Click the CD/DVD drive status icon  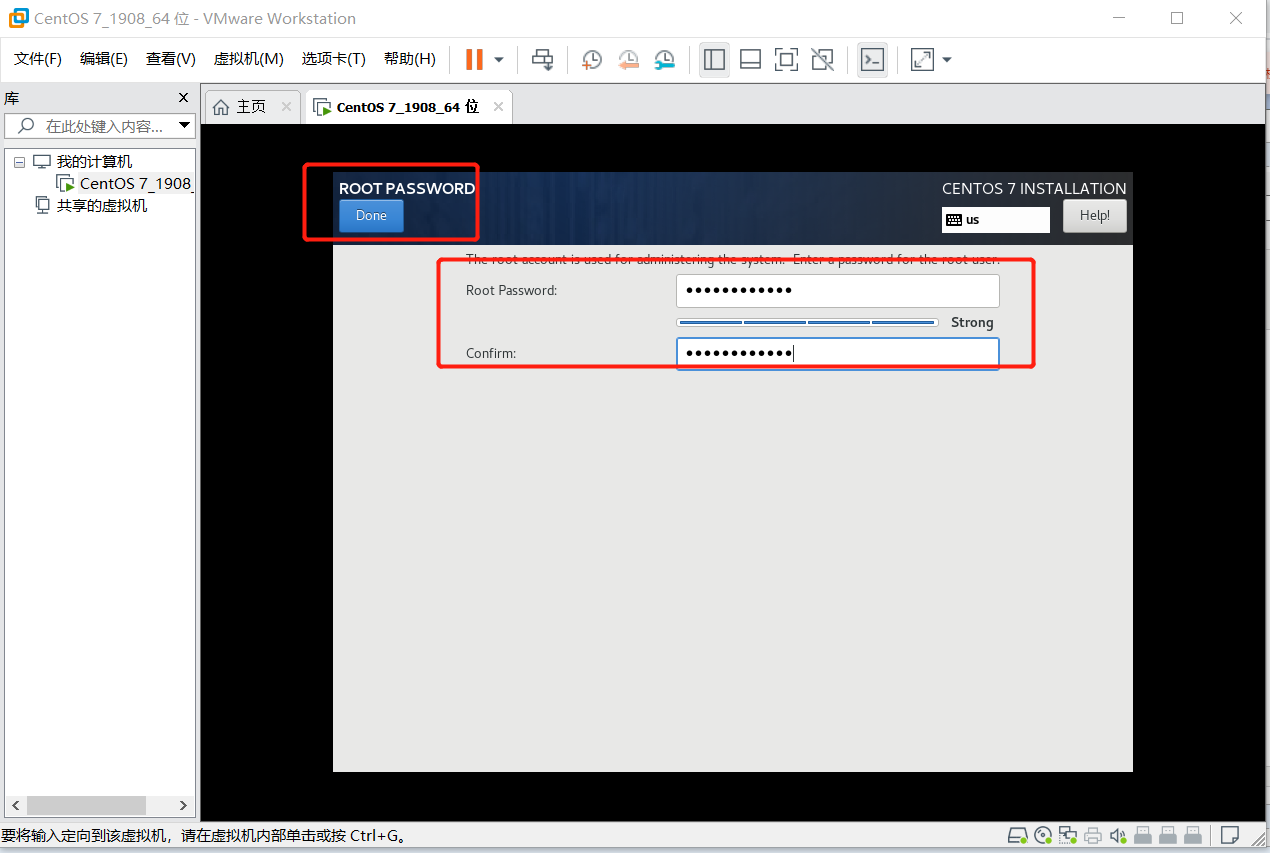(1043, 835)
